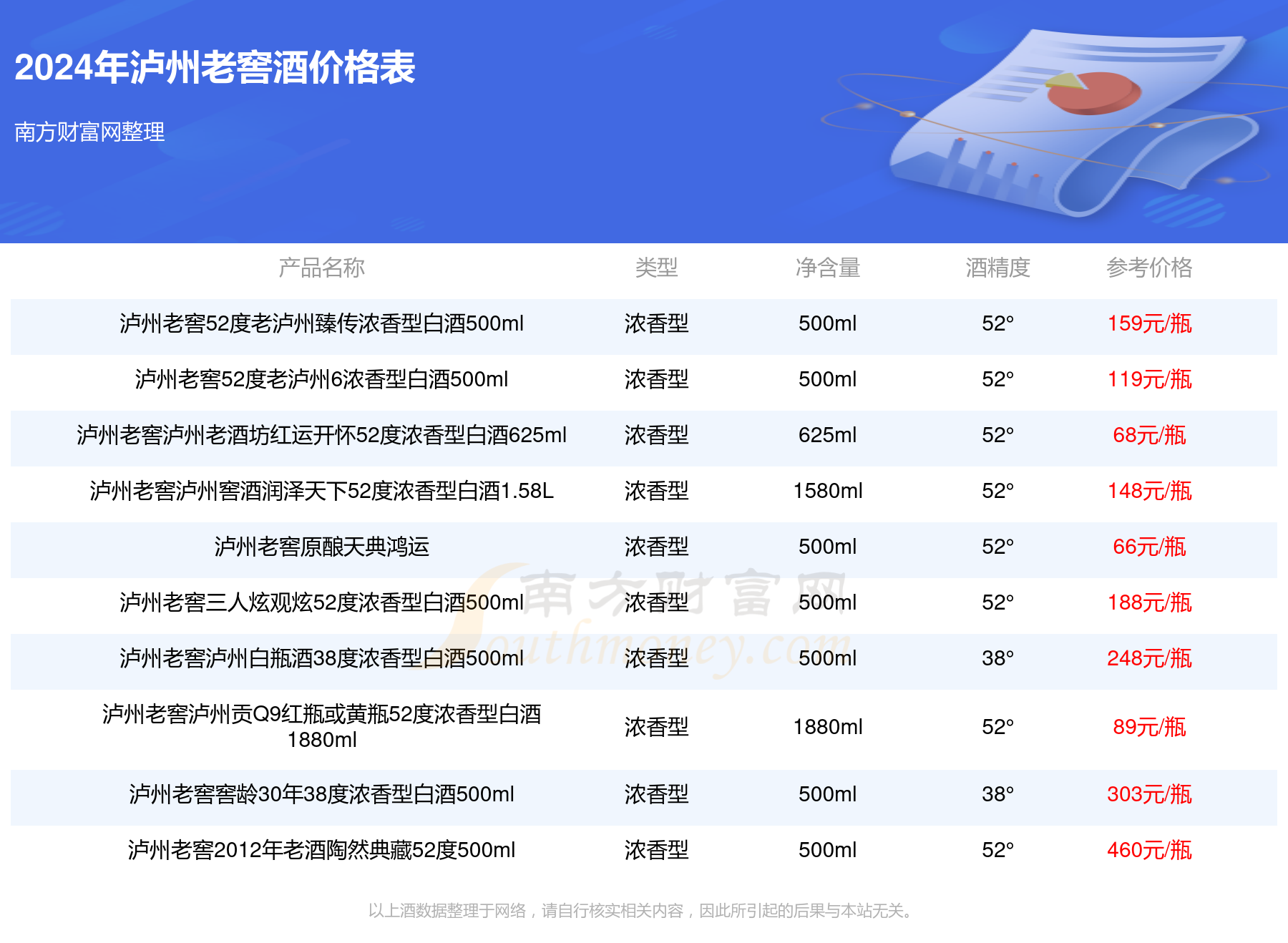1288x943 pixels.
Task: Click 浓香型 in 陶然典藏 row
Action: 656,850
